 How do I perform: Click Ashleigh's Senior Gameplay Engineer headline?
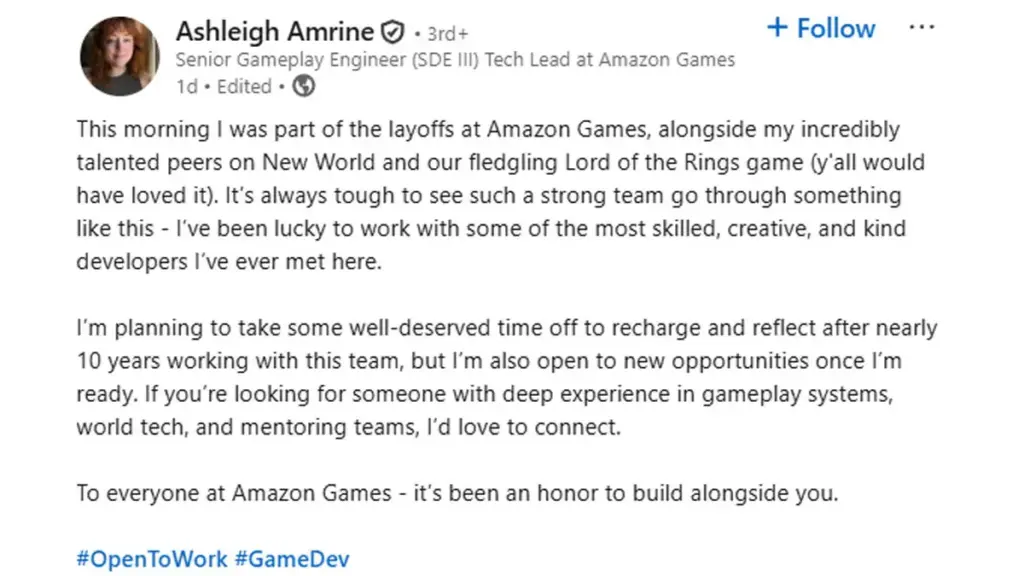click(455, 59)
